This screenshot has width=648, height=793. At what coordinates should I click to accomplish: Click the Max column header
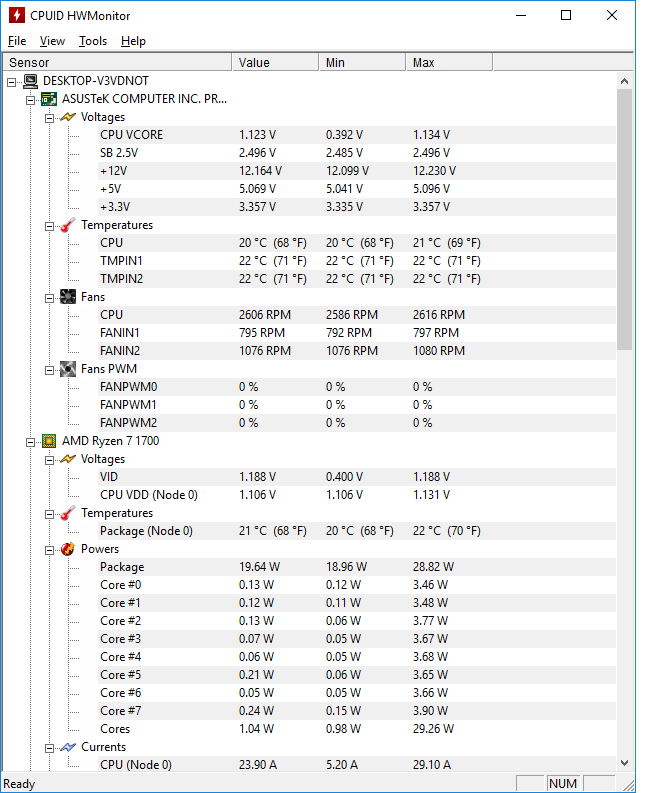449,63
